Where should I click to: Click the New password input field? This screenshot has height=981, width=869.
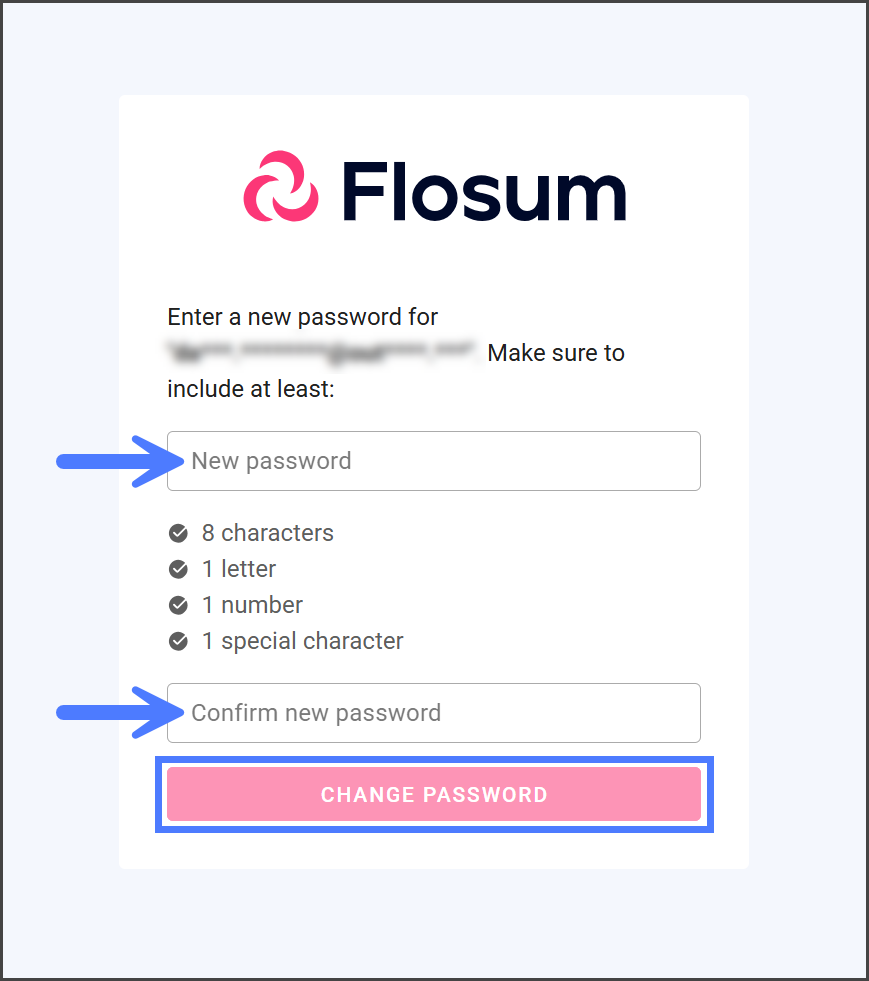tap(434, 461)
